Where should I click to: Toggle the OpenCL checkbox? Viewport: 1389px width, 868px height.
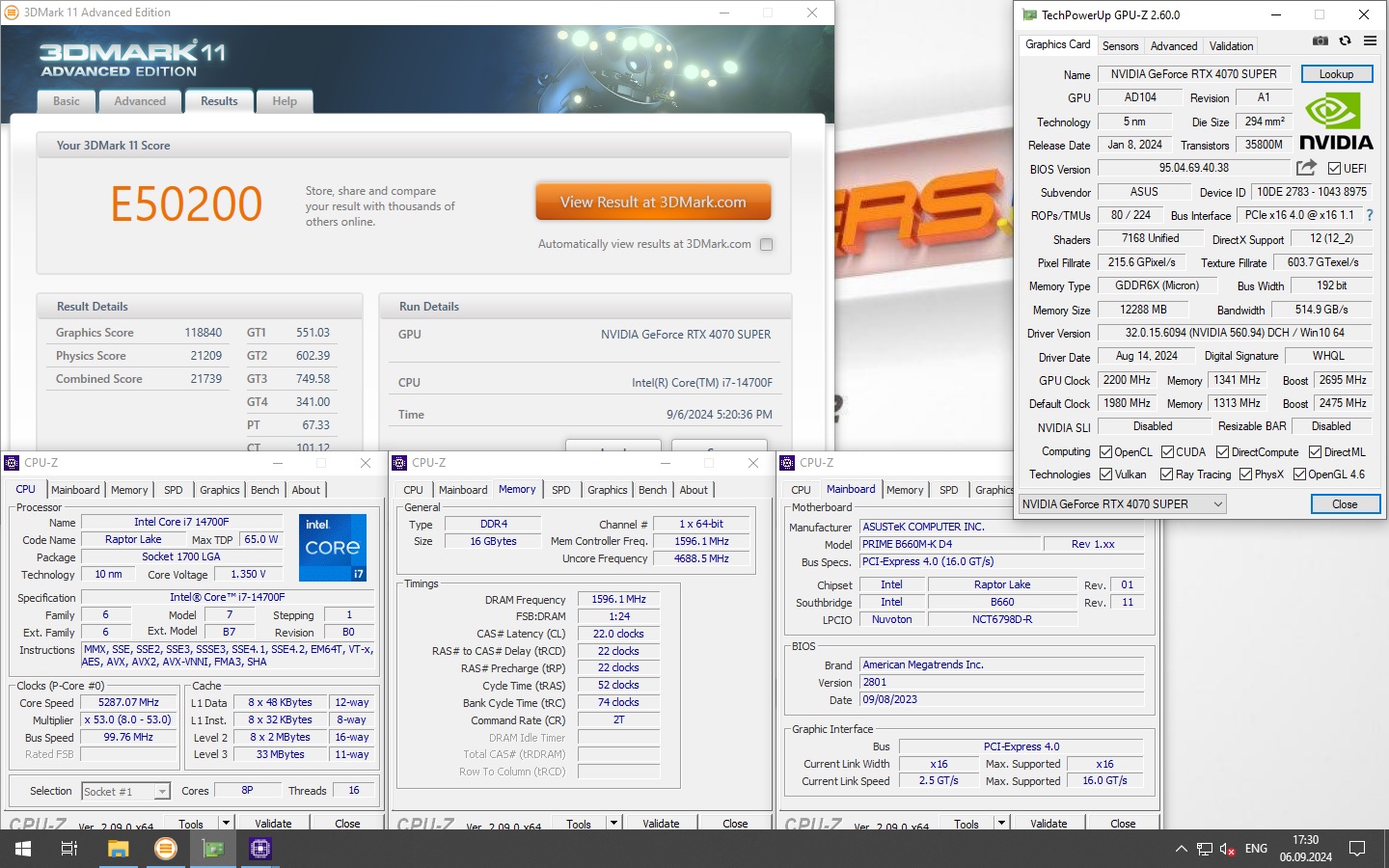click(1105, 451)
